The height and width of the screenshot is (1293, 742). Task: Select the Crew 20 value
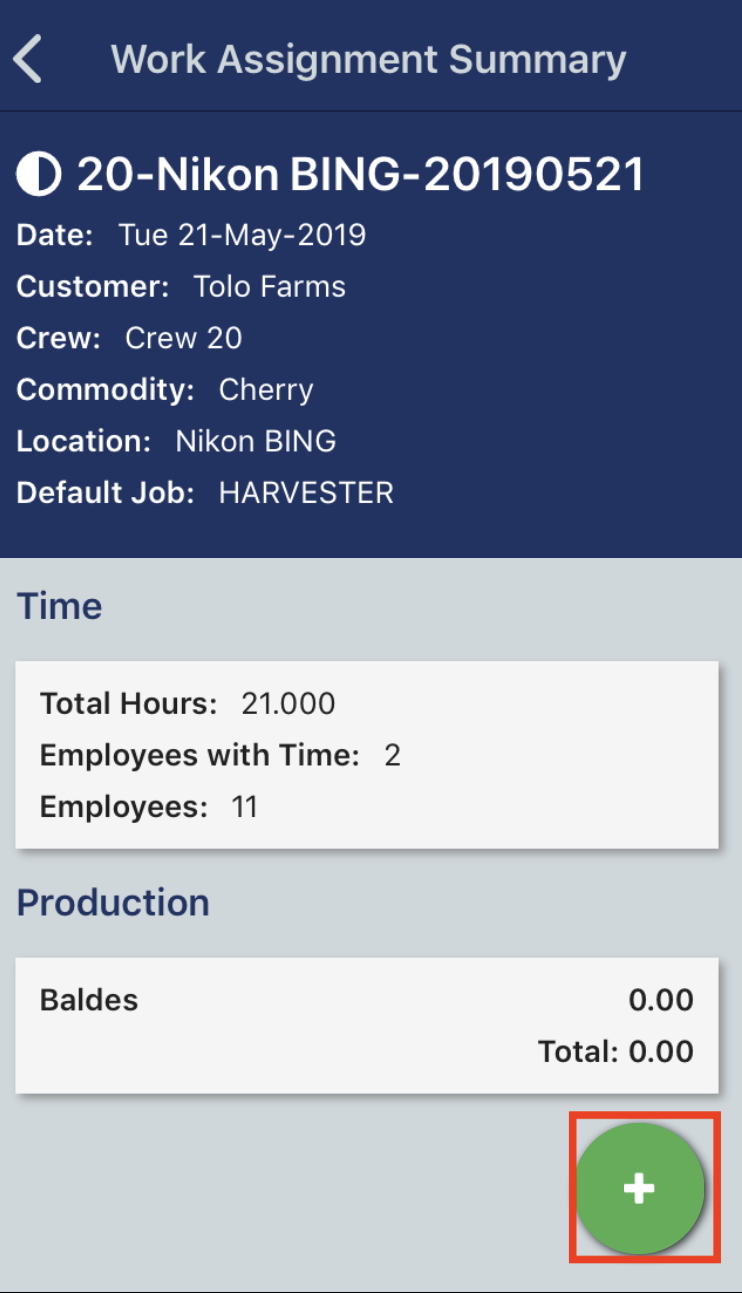pos(183,338)
